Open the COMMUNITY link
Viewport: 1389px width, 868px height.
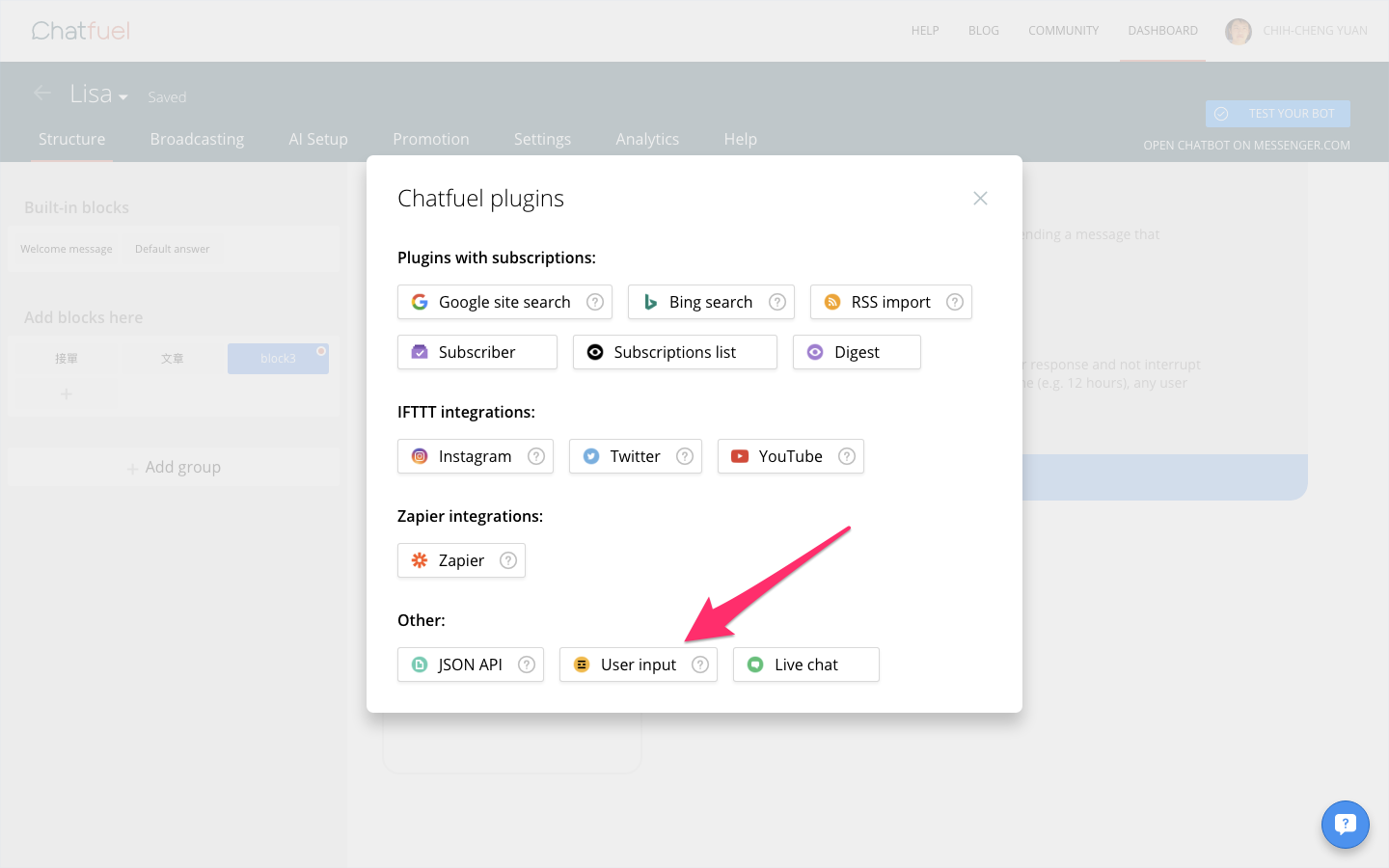(1063, 31)
